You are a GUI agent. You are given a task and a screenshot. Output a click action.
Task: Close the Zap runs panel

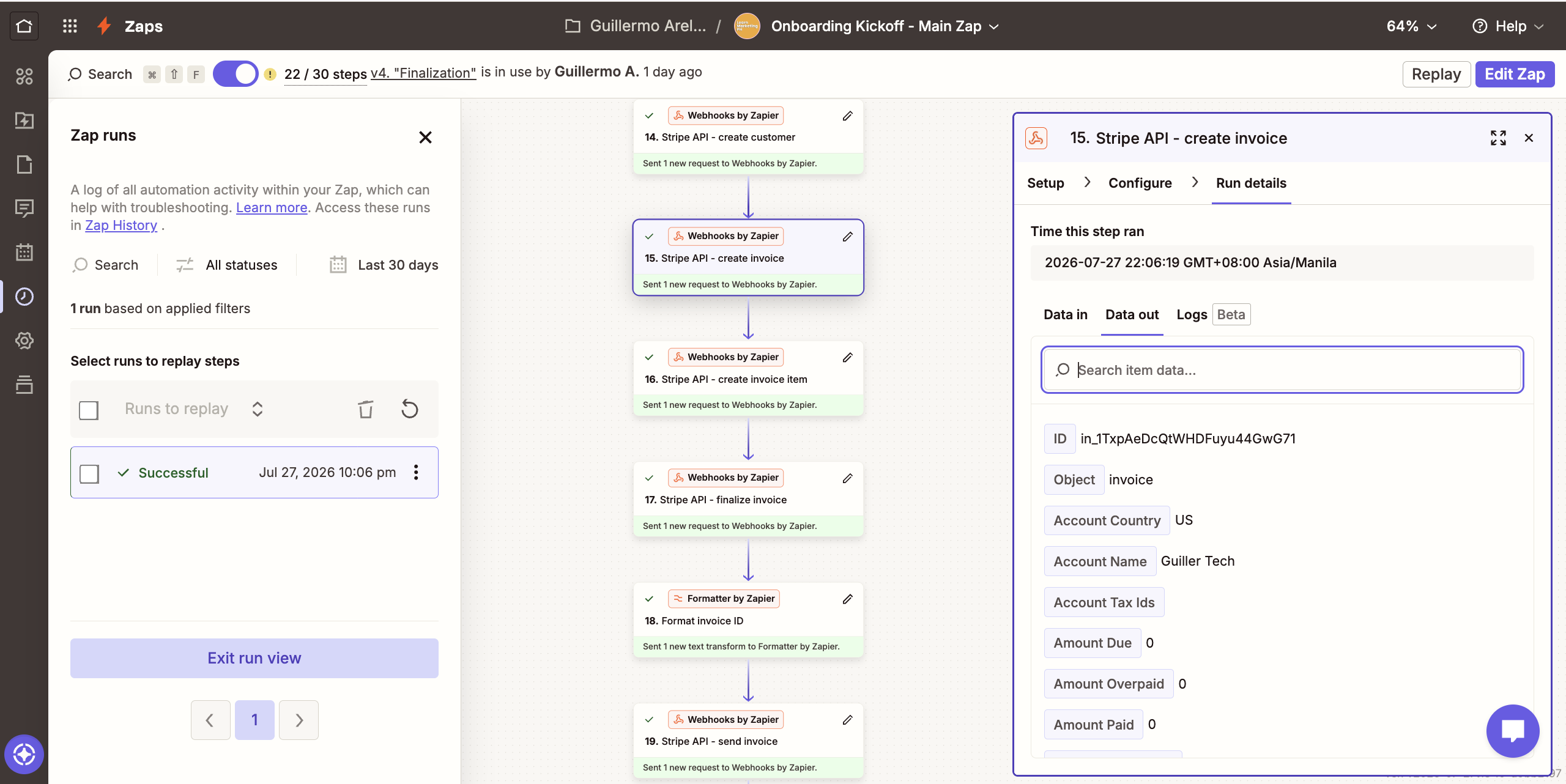click(425, 137)
